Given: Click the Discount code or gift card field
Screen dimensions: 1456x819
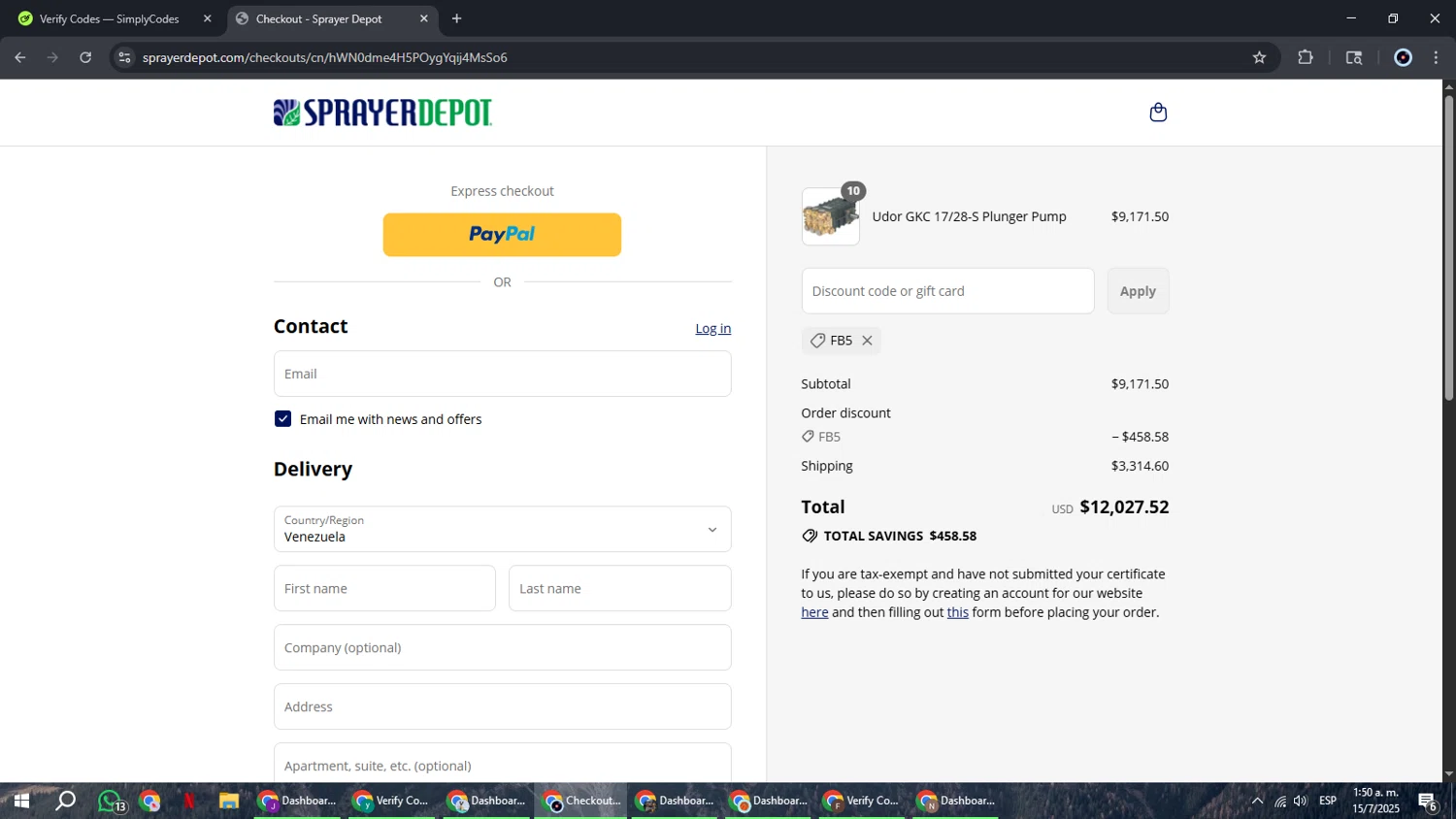Looking at the screenshot, I should 947,291.
